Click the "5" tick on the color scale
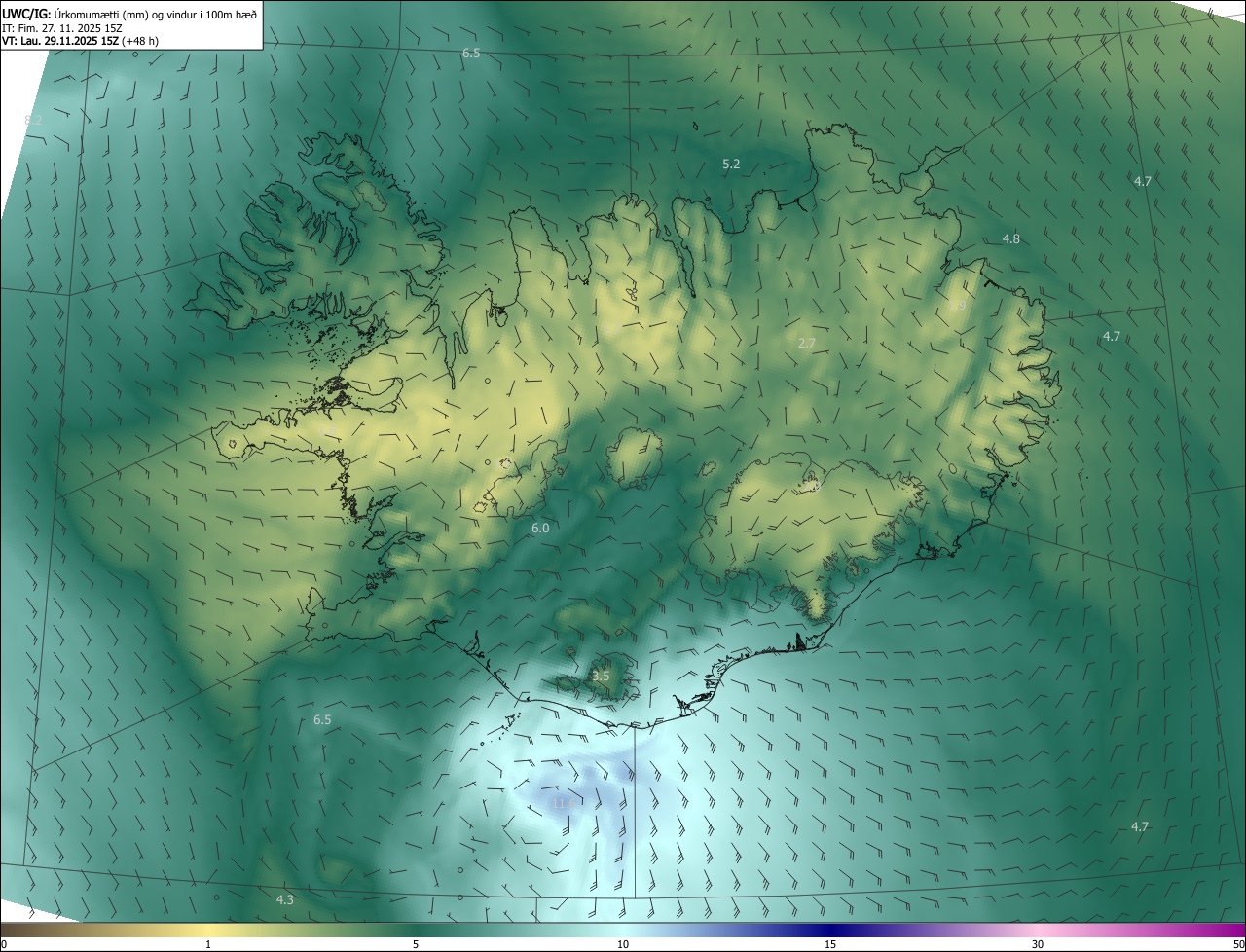Image resolution: width=1246 pixels, height=952 pixels. tap(416, 944)
